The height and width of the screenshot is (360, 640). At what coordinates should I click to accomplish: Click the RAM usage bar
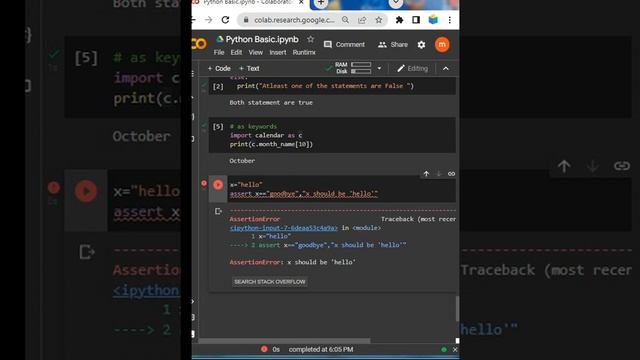click(361, 64)
